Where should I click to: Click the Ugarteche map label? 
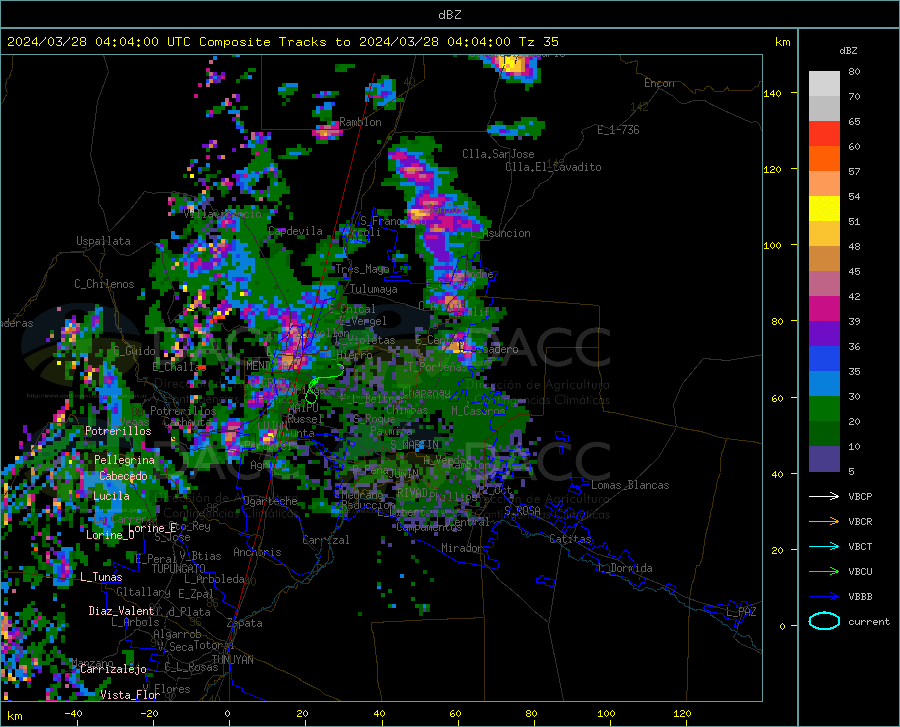[x=270, y=501]
